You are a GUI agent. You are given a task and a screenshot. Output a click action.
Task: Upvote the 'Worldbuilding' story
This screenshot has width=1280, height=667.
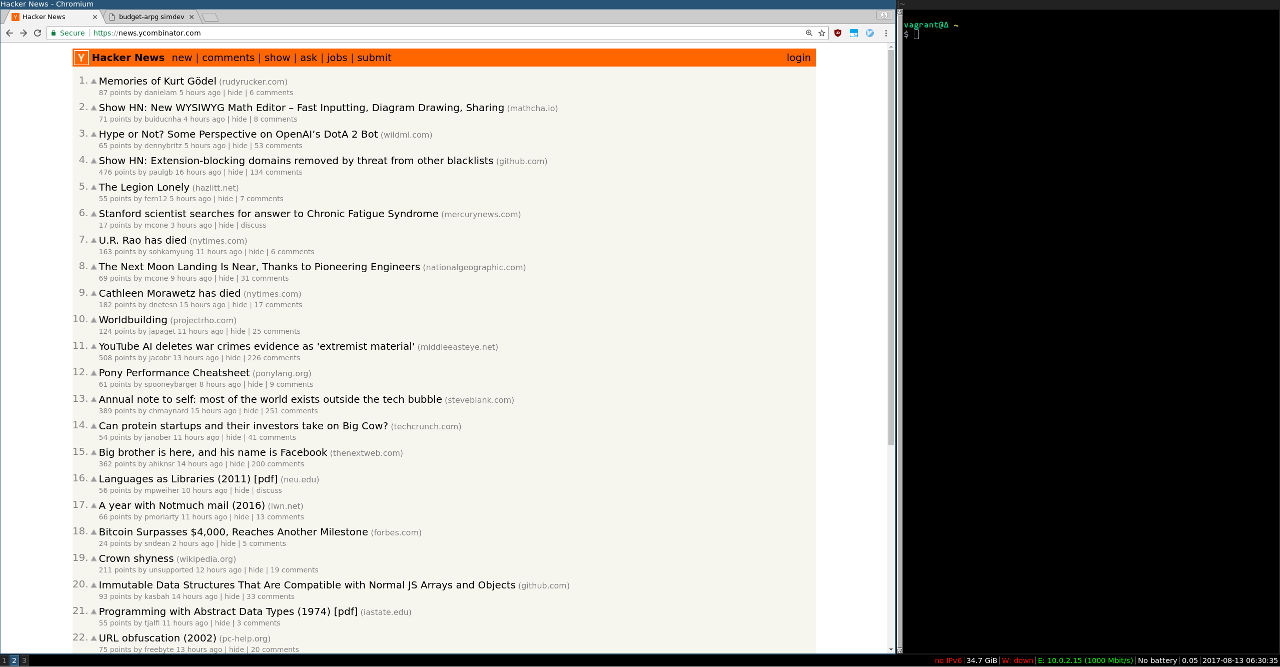[x=94, y=320]
